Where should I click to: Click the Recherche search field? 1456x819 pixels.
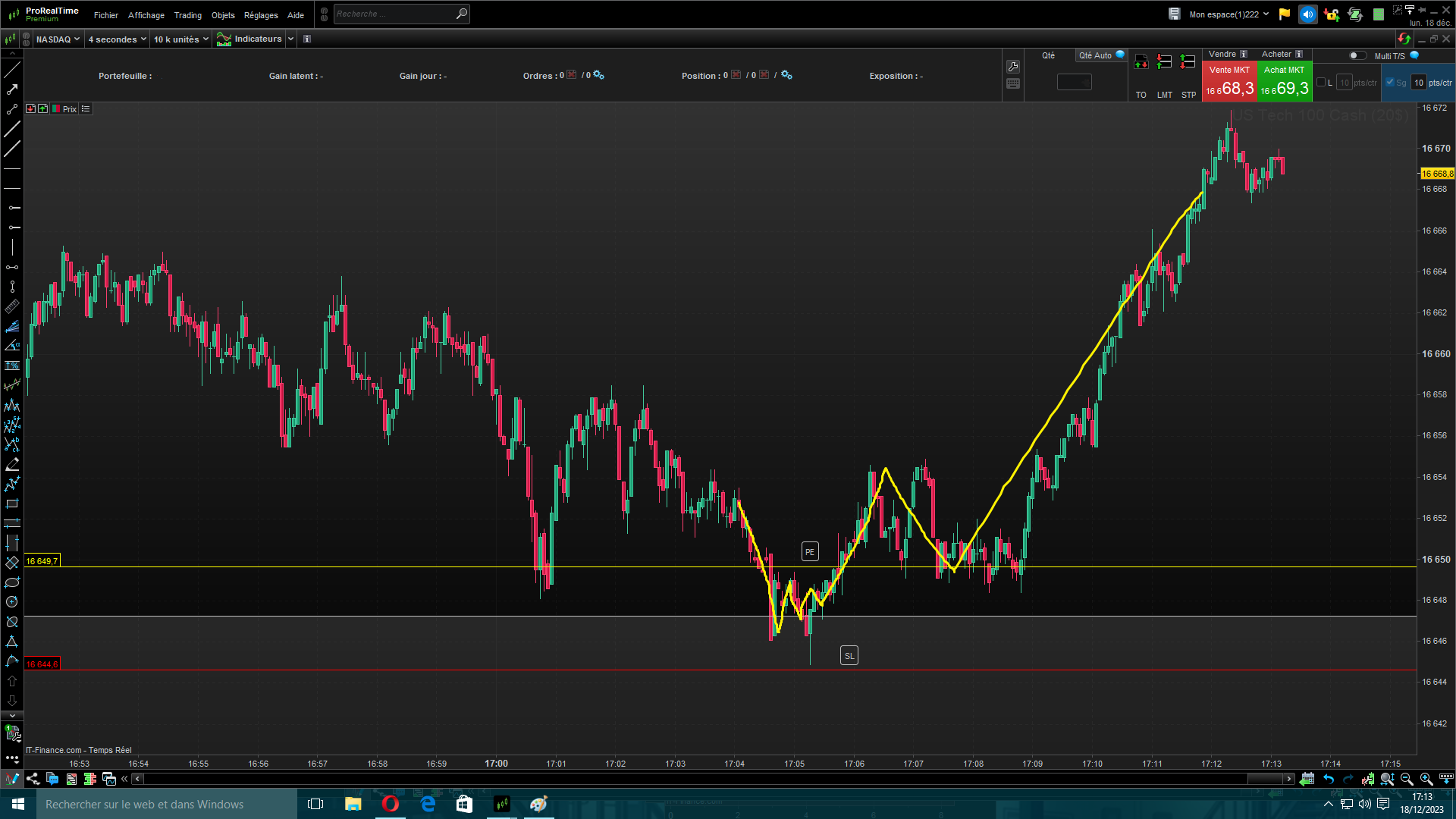tap(394, 14)
